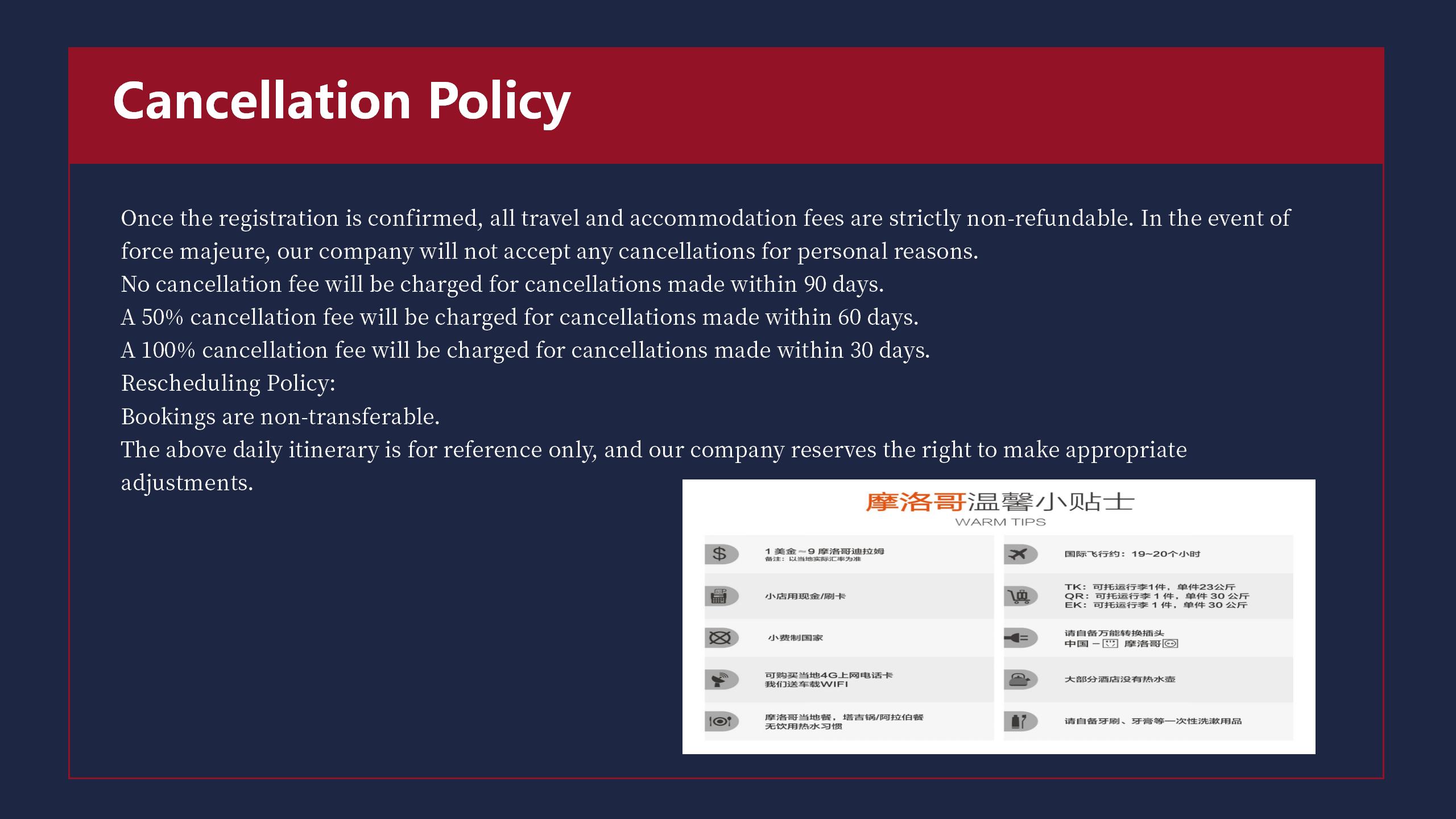Click the 100% cancellation fee line
1456x819 pixels.
[x=525, y=350]
